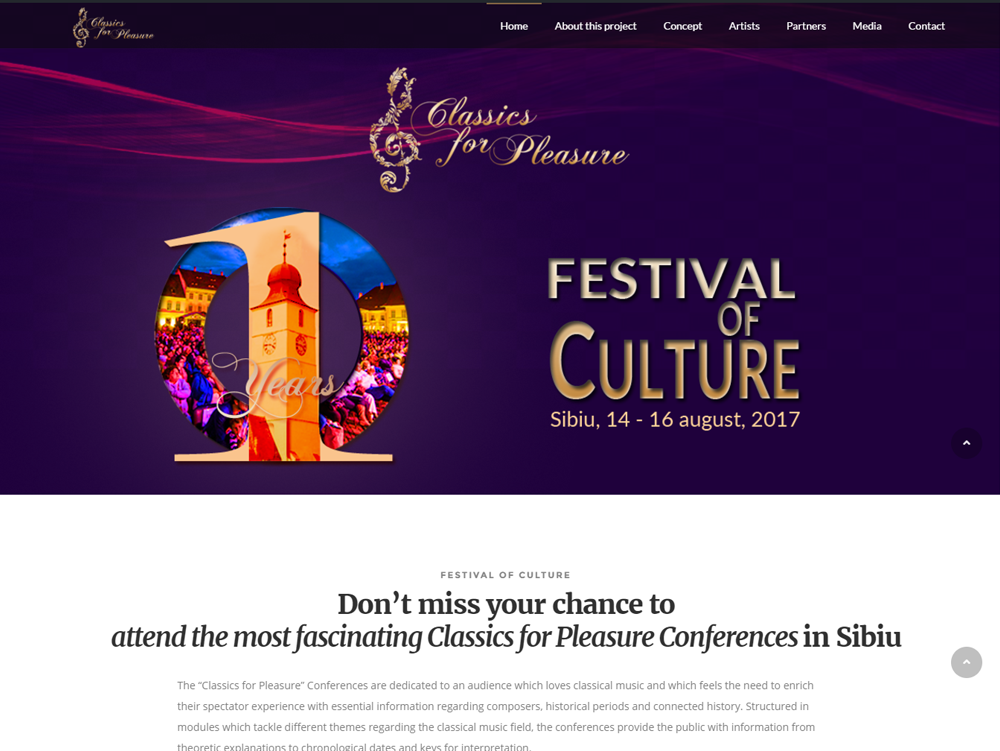Open the Home menu item
This screenshot has height=751, width=1000.
(514, 26)
